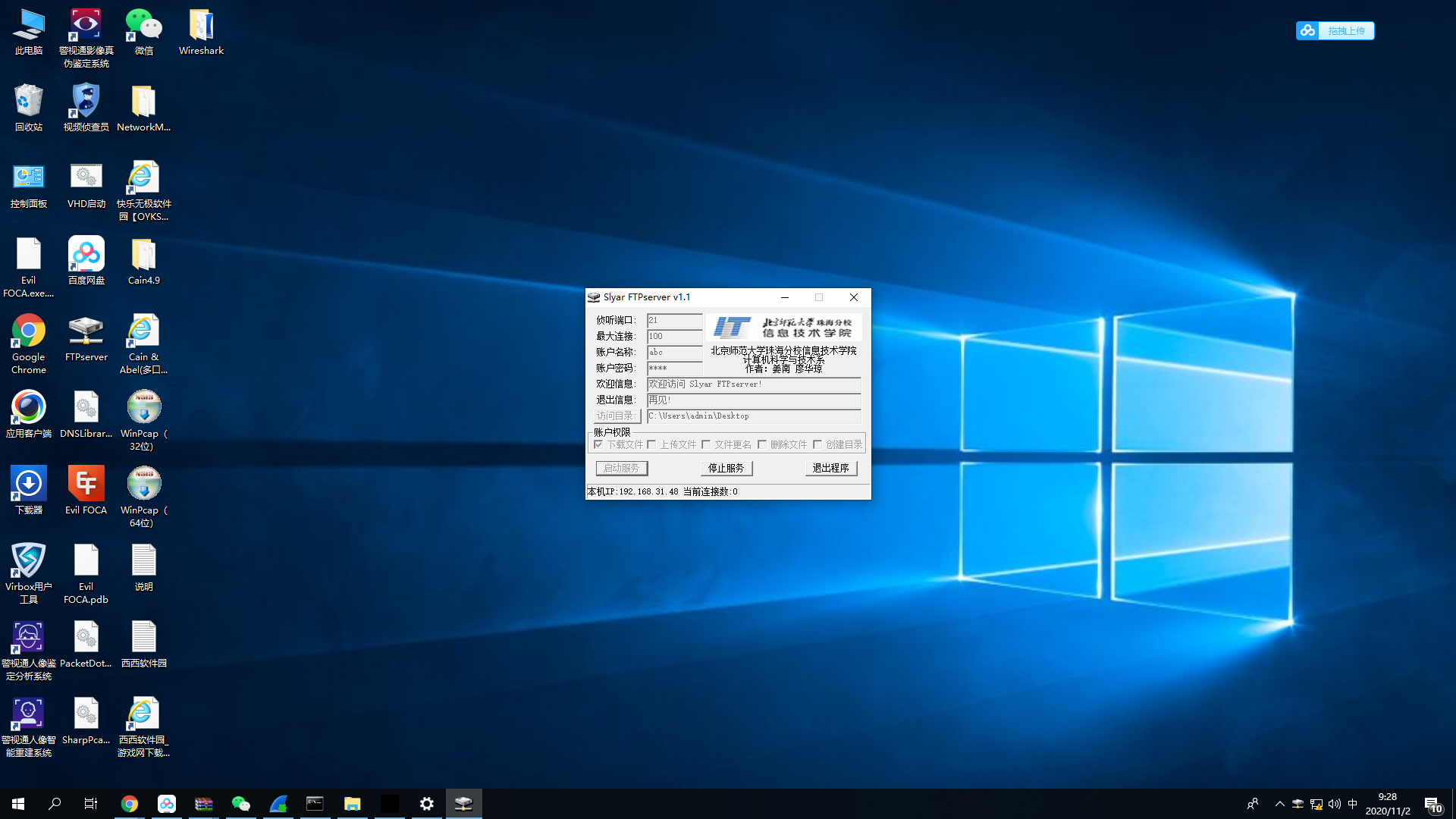Open Settings gear in taskbar
This screenshot has width=1456, height=819.
click(427, 804)
